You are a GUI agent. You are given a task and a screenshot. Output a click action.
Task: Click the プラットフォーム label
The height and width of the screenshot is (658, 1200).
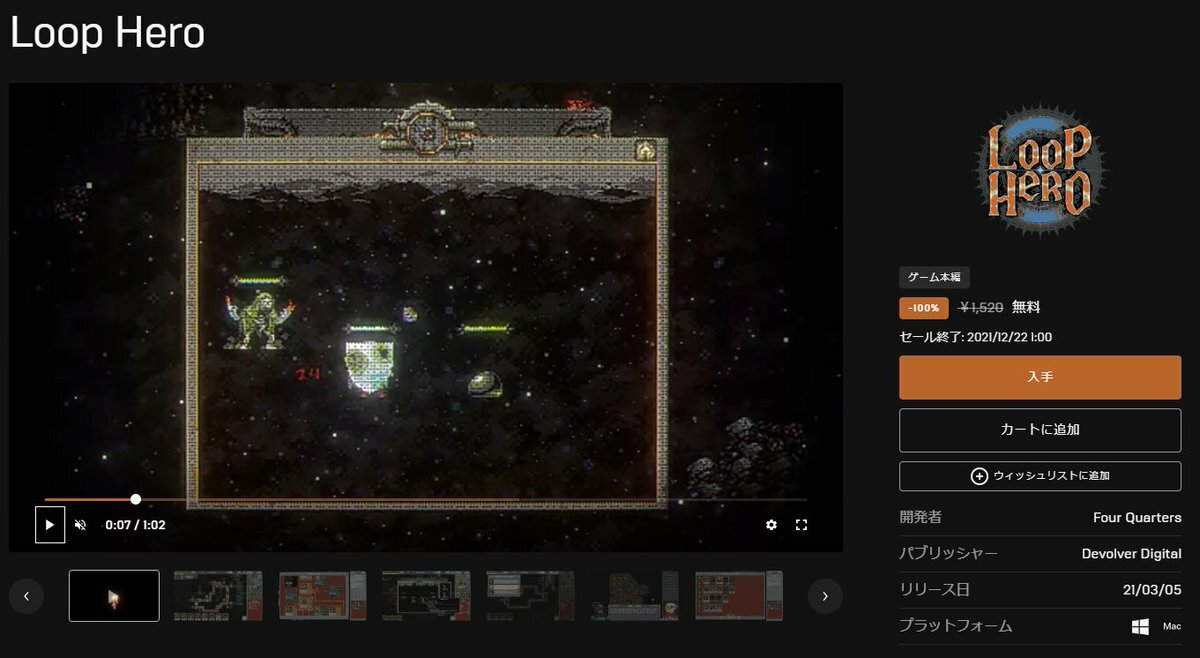point(956,626)
